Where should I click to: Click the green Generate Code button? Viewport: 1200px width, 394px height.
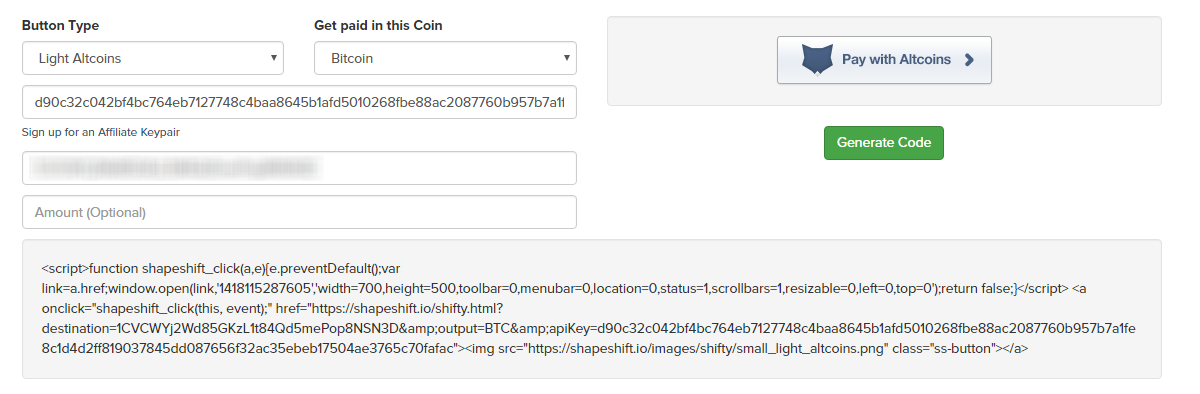click(x=884, y=142)
